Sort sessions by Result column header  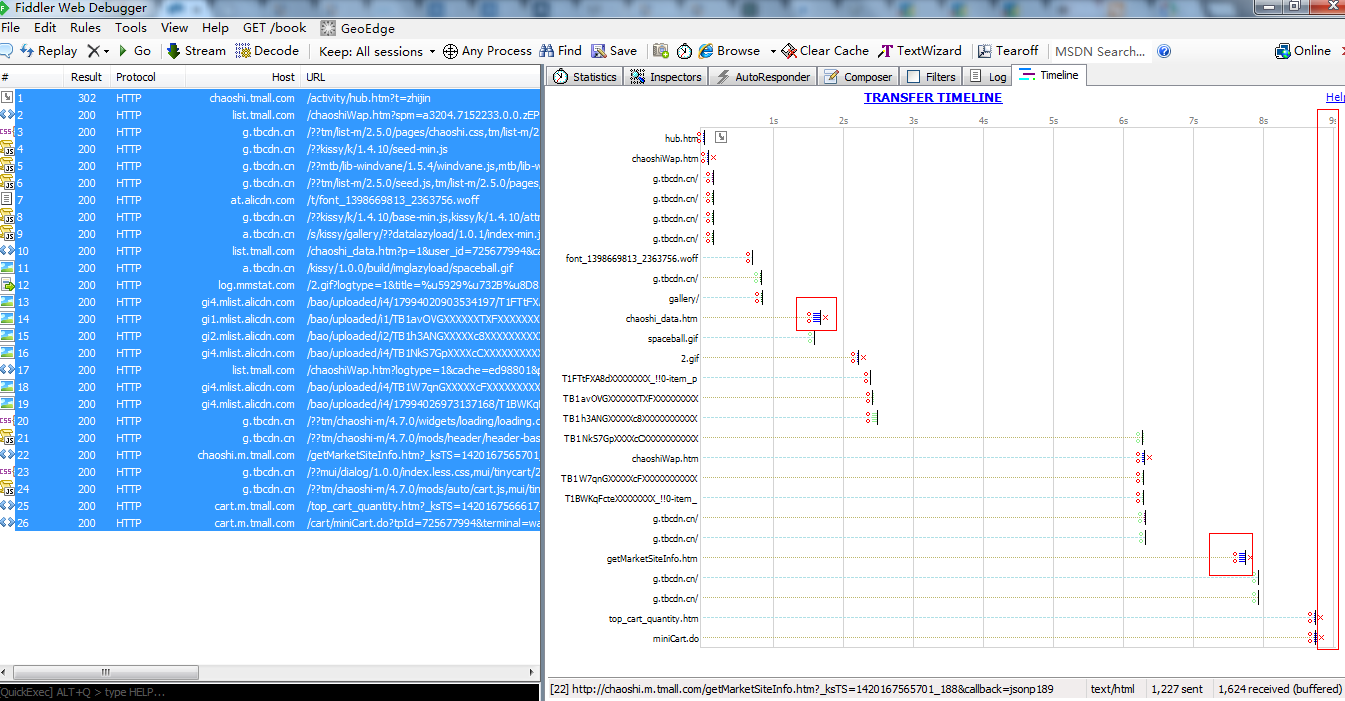[x=86, y=77]
